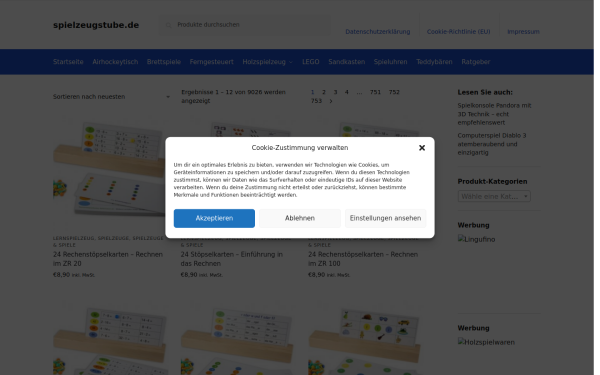Open the Cookie-Richtlinie (EU) link
The height and width of the screenshot is (375, 600).
pos(458,32)
